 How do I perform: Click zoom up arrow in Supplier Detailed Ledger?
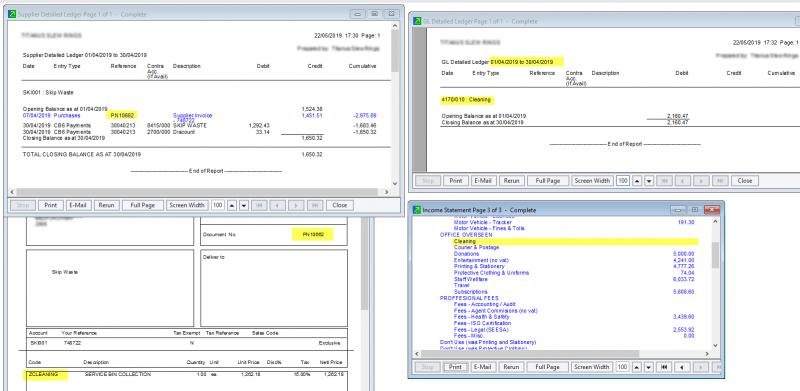(232, 205)
